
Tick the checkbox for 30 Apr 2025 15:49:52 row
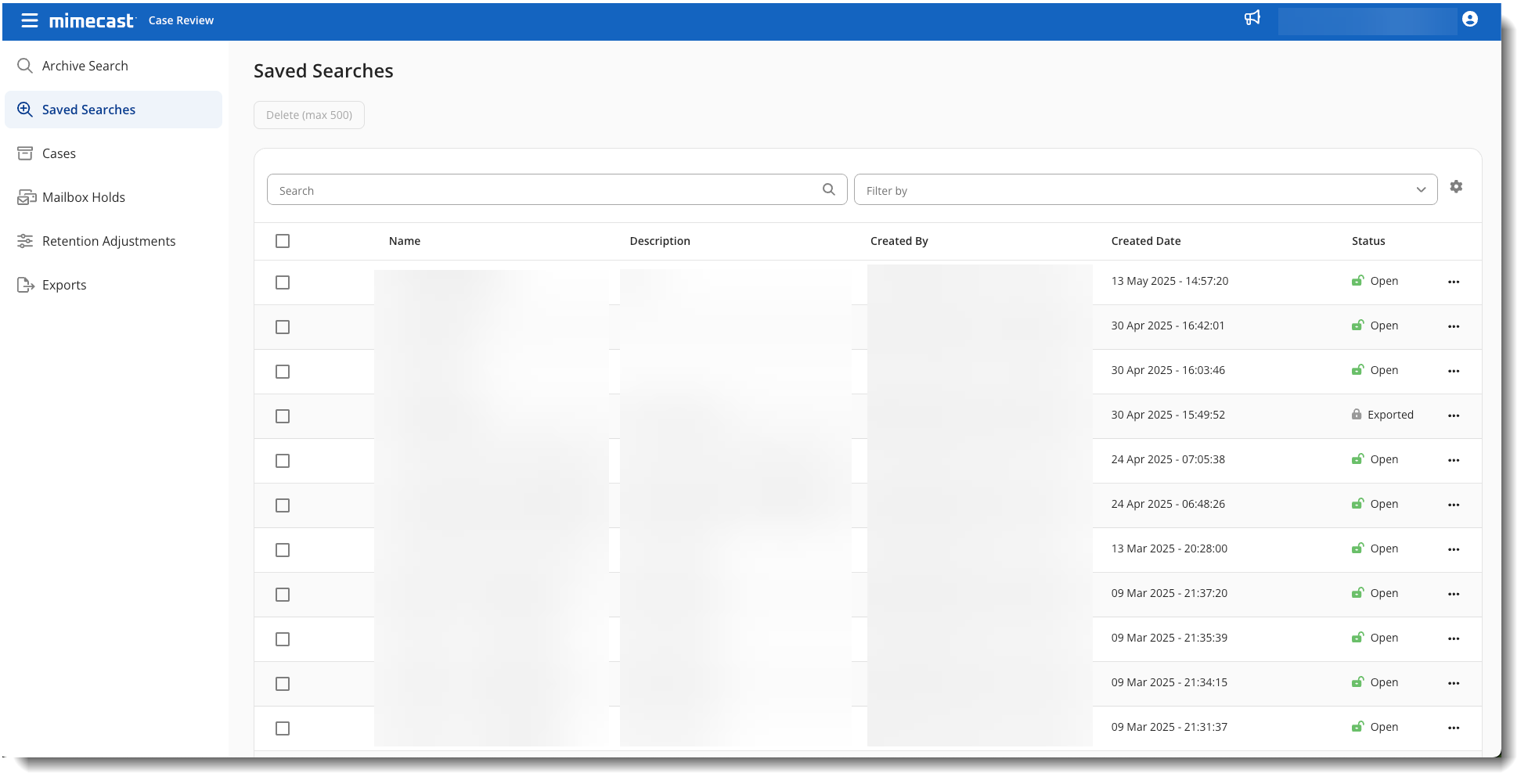283,416
